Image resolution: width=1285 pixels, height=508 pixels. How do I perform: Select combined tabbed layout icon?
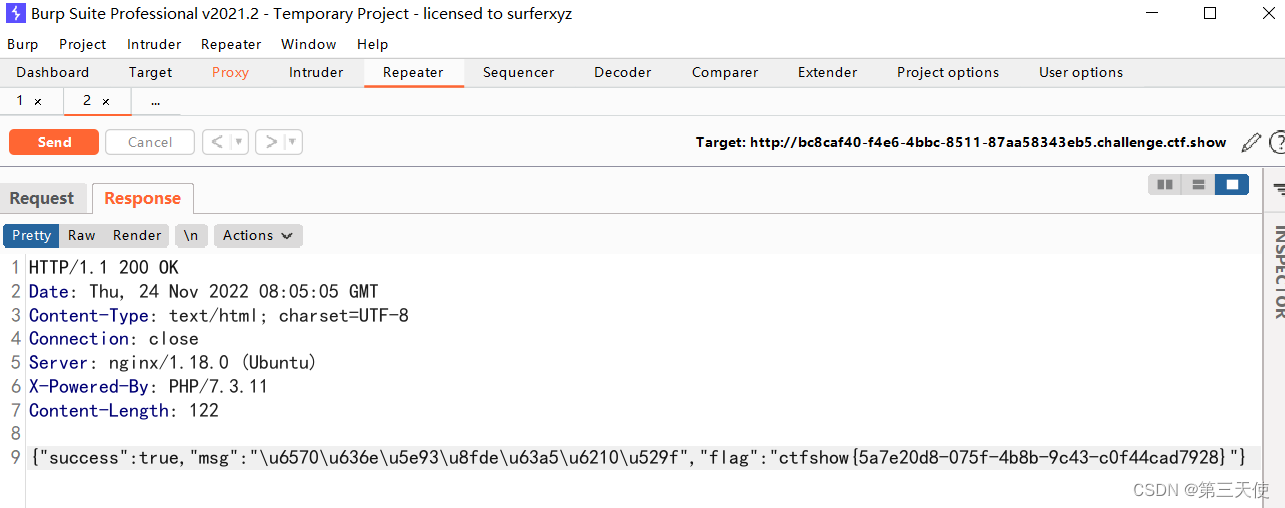pyautogui.click(x=1232, y=184)
